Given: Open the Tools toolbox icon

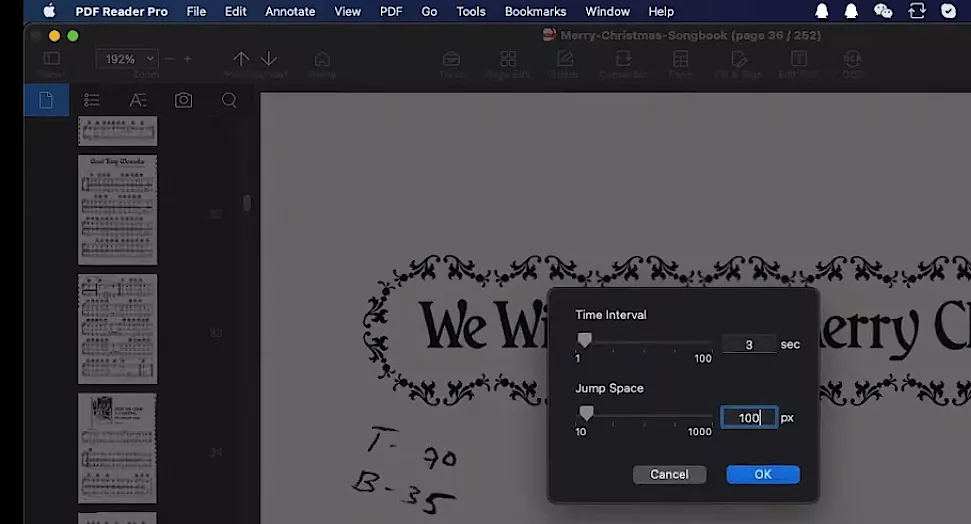Looking at the screenshot, I should (x=451, y=59).
